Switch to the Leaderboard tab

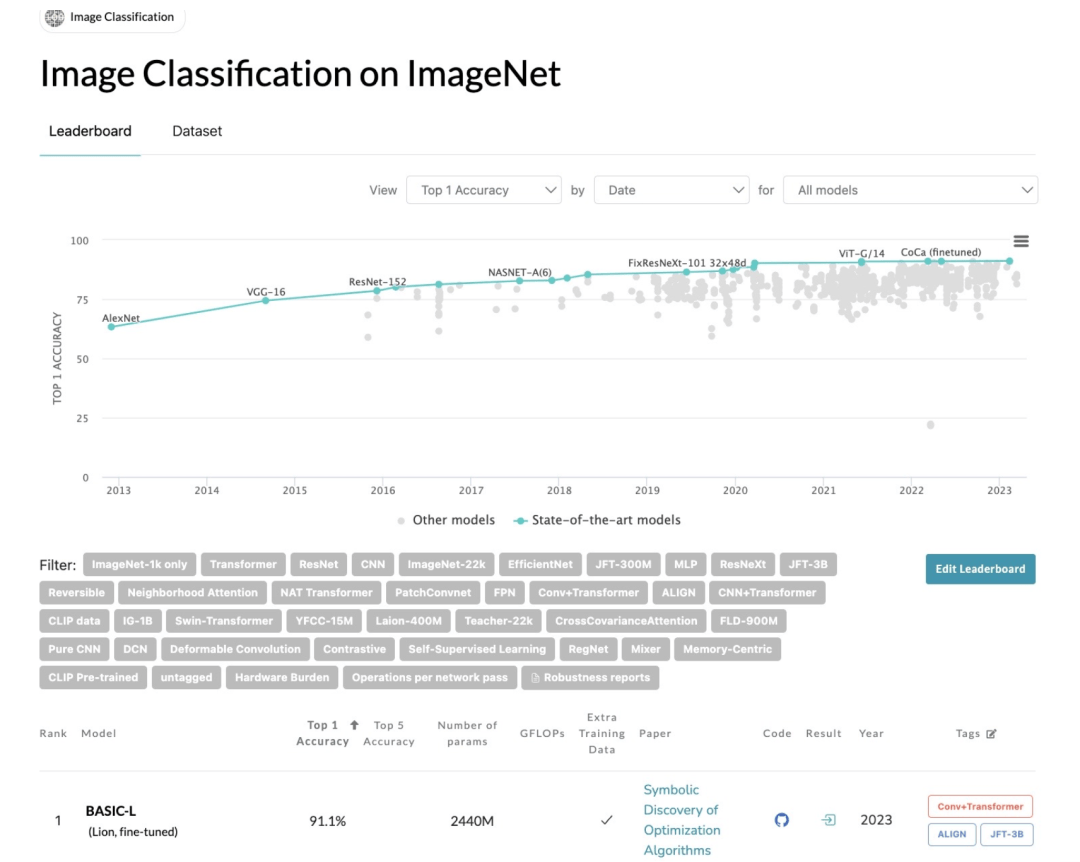[x=90, y=131]
